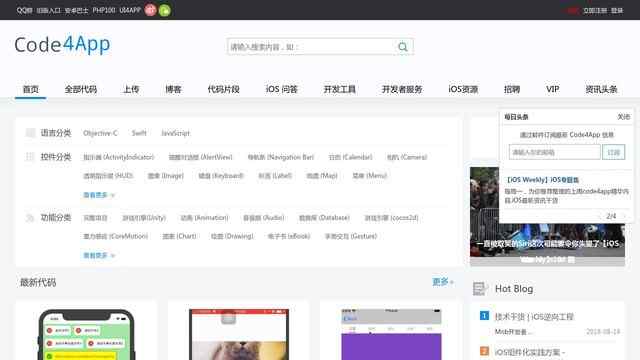640x360 pixels.
Task: Open the 【iOS Weekly】 headline link
Action: pyautogui.click(x=543, y=180)
